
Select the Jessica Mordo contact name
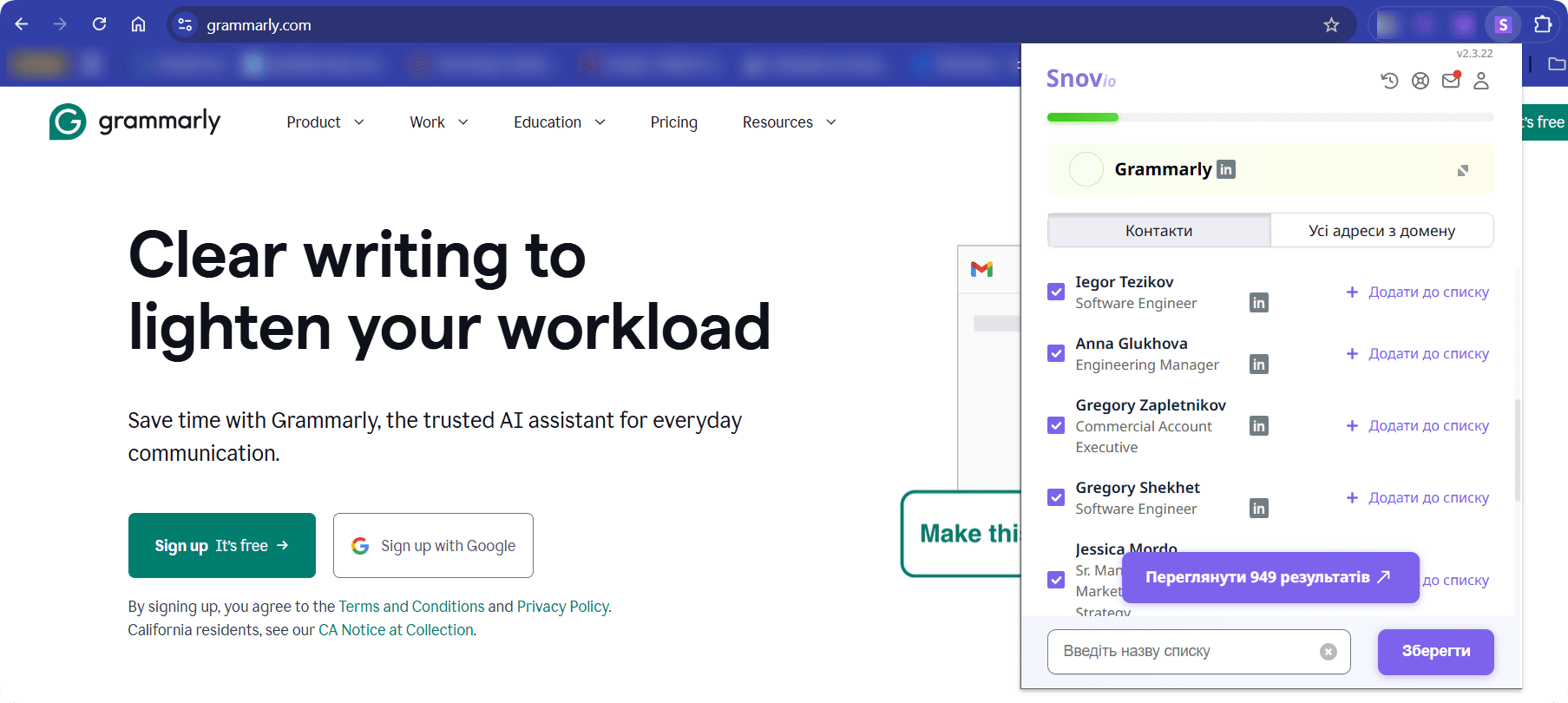(x=1126, y=549)
